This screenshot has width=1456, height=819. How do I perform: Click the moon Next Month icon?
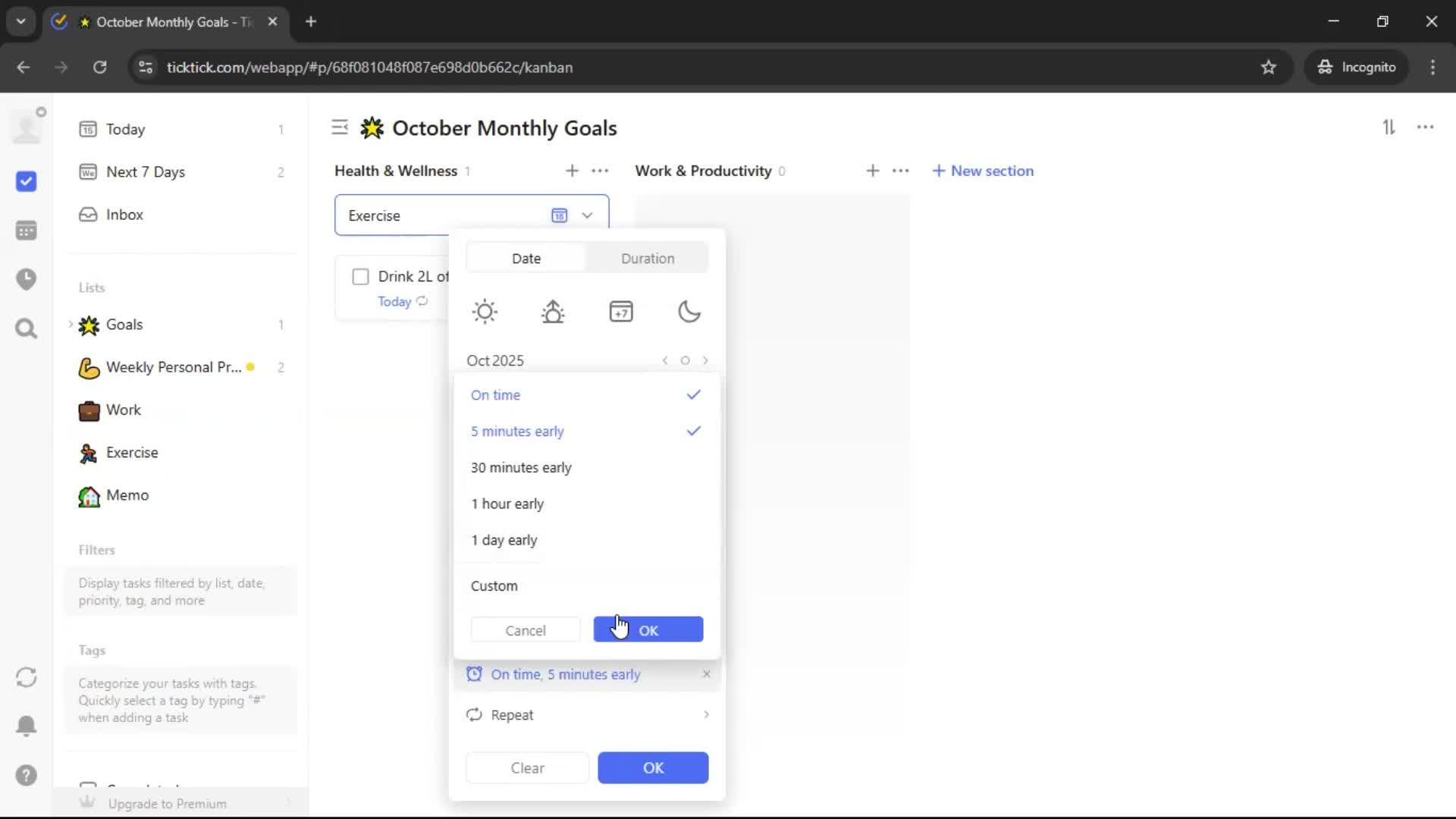[689, 312]
